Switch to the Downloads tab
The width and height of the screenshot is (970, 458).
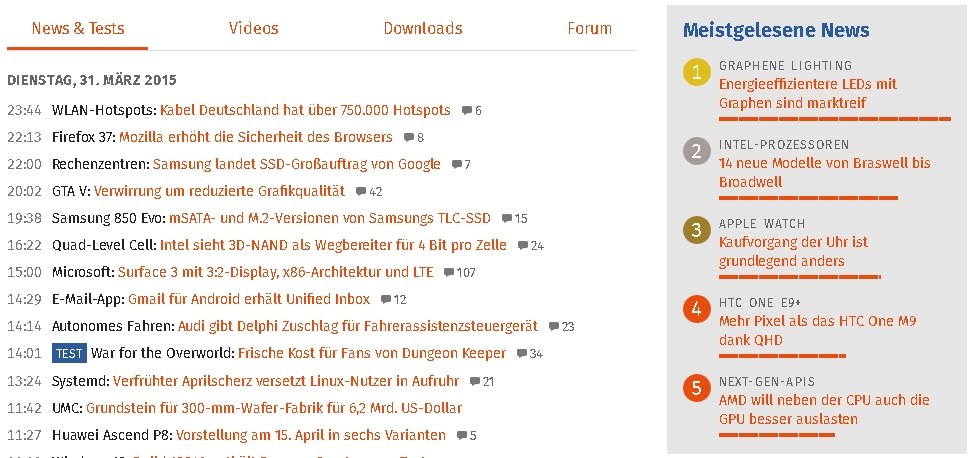coord(423,28)
